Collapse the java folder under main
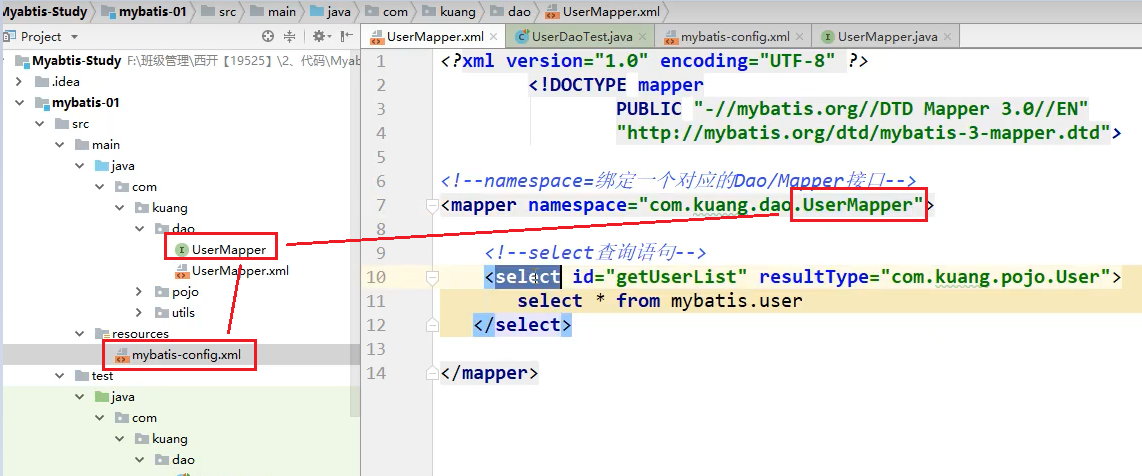Screen dimensions: 1142x476 click(x=80, y=166)
